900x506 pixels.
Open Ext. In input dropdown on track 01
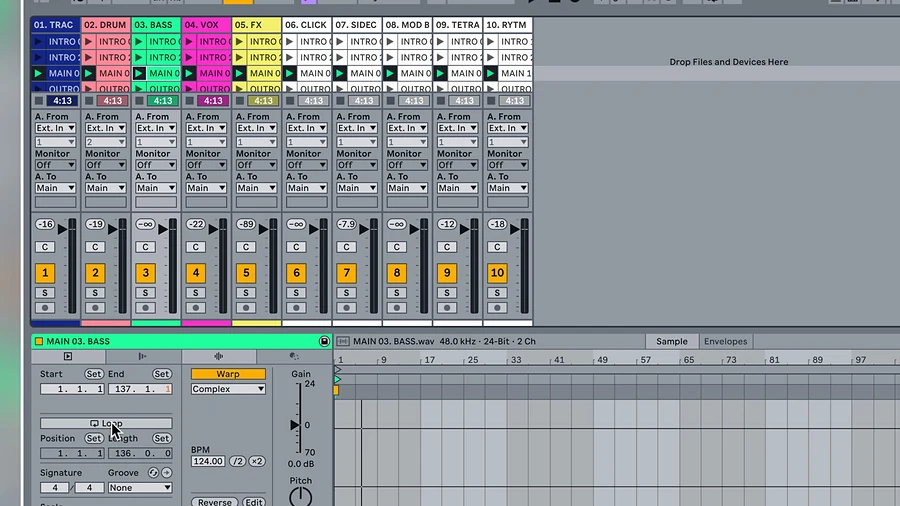point(55,128)
